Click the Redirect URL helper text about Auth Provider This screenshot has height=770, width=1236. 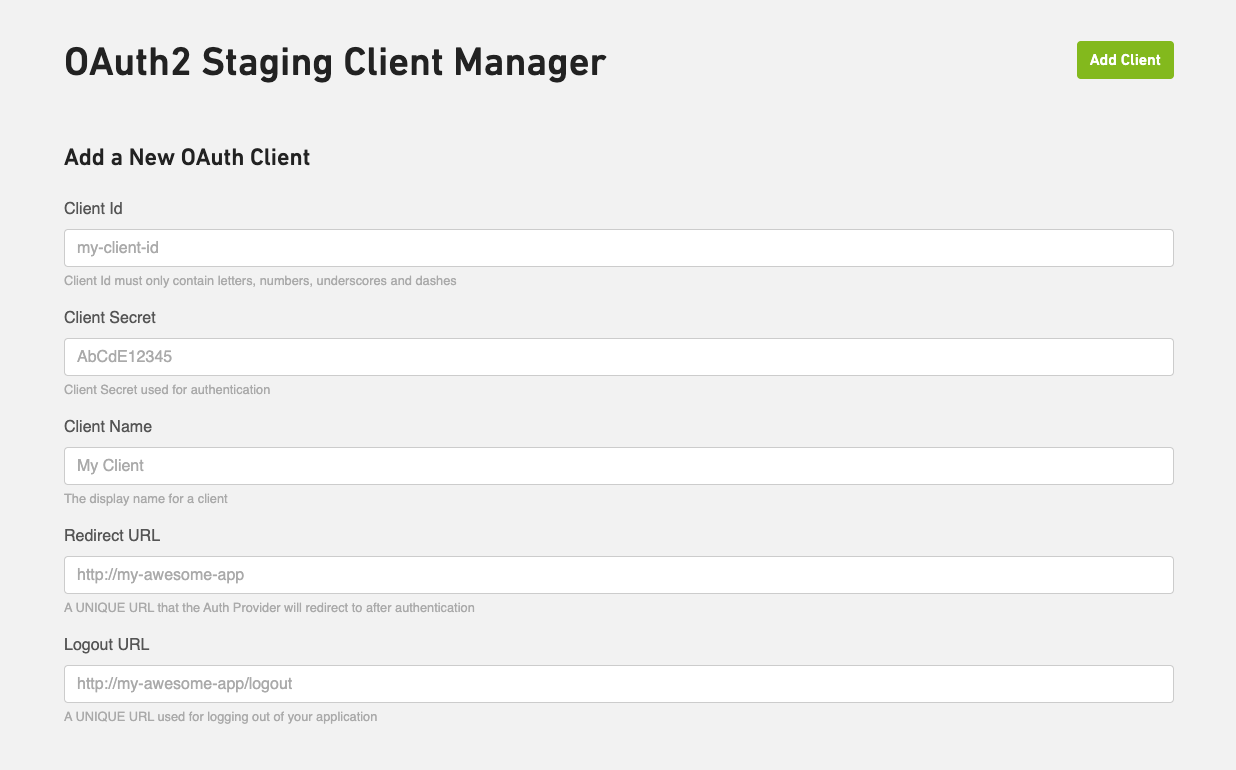tap(269, 608)
